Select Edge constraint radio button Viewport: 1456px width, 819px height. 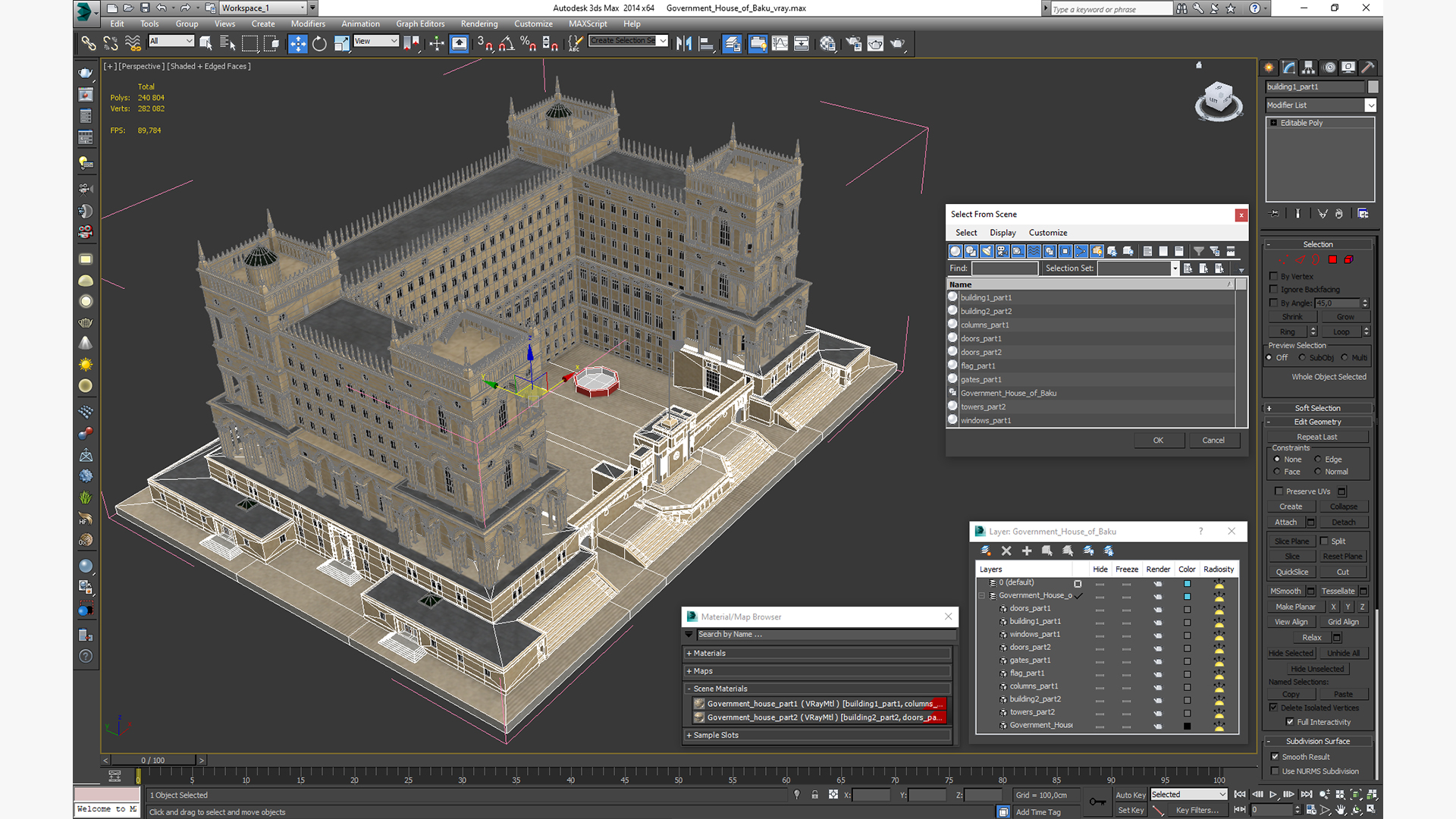pyautogui.click(x=1318, y=460)
